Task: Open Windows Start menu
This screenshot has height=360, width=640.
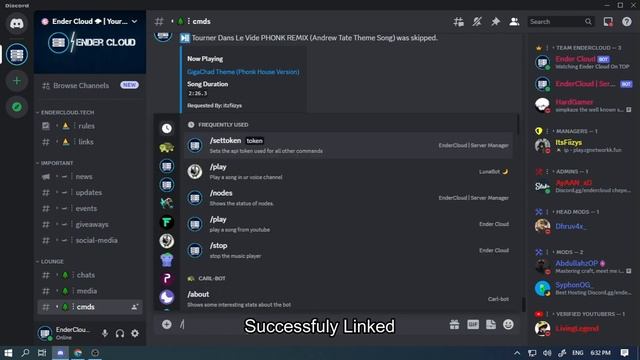Action: tap(8, 353)
